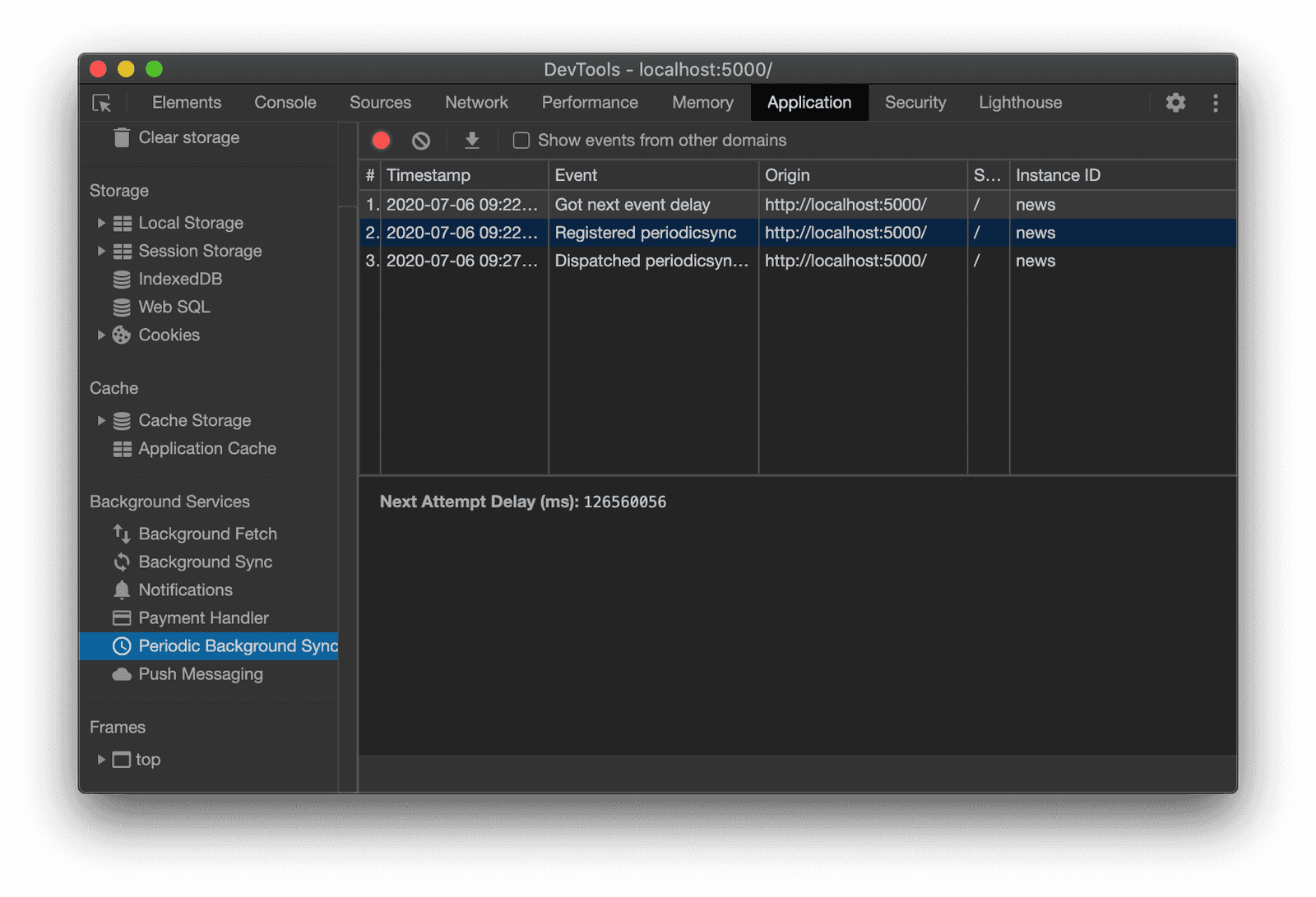Activate the inspect element picker icon

tap(102, 103)
